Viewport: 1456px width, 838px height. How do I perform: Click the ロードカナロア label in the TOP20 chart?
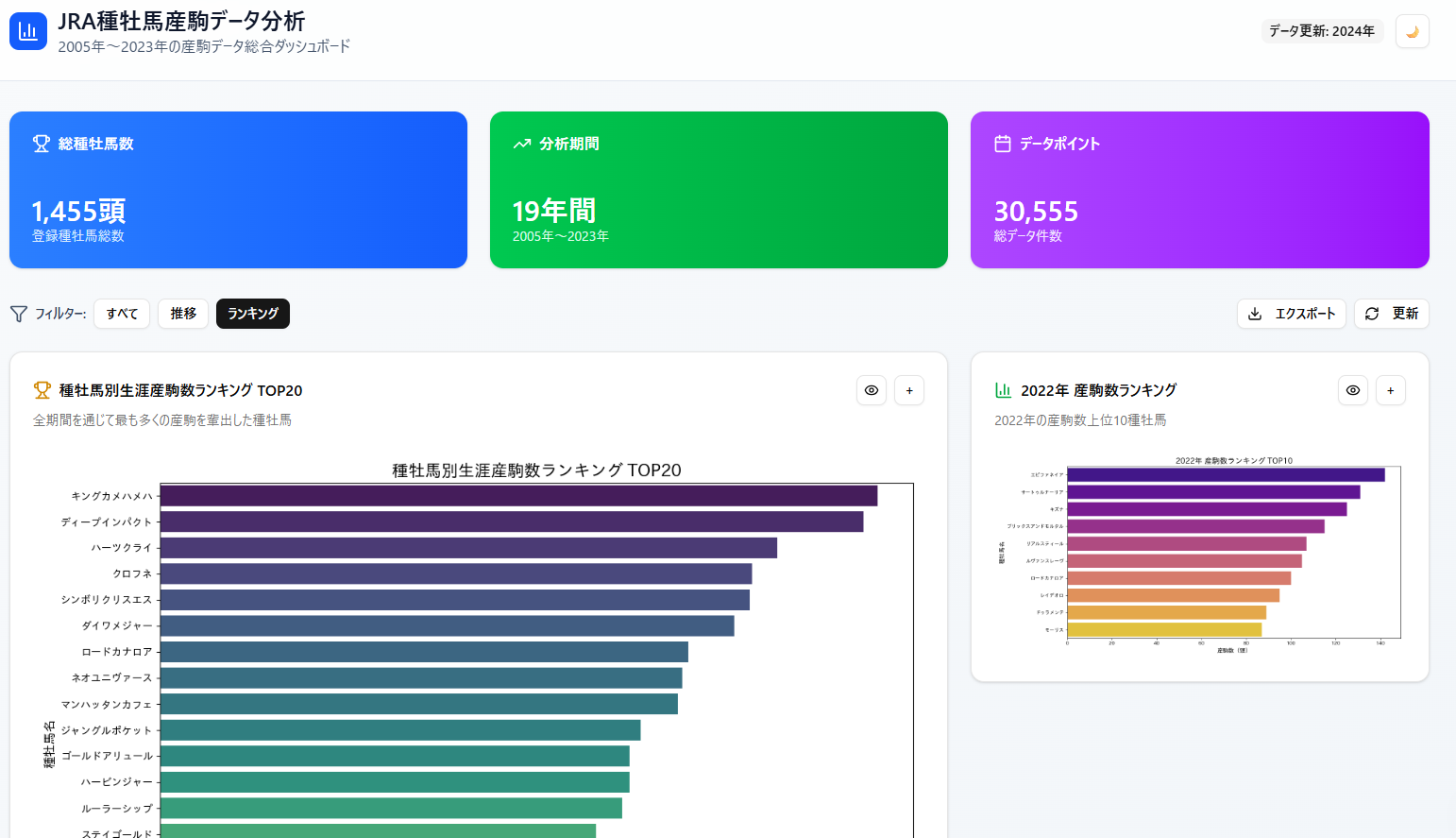pos(117,652)
